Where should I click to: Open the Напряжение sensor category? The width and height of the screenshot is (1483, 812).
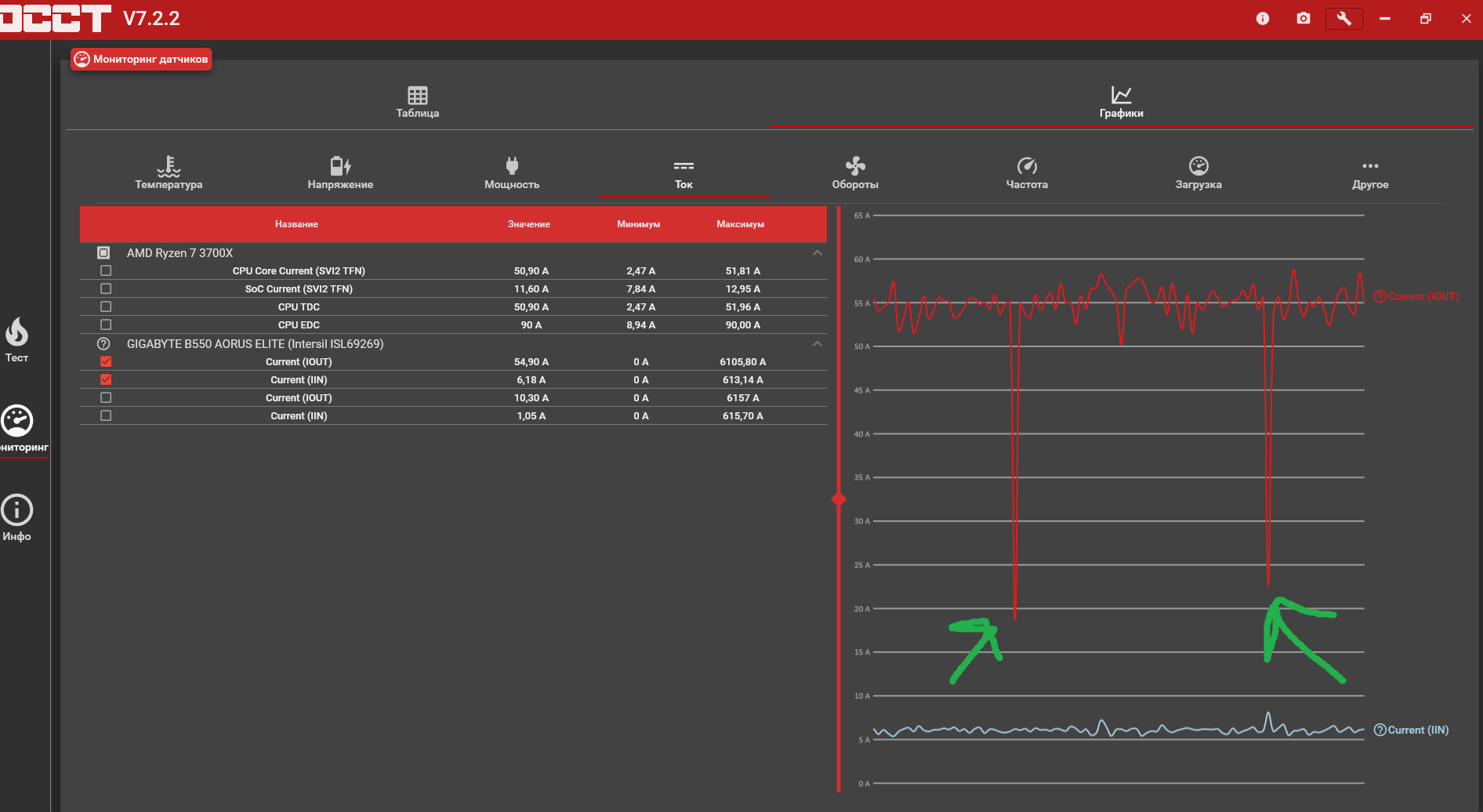(340, 173)
